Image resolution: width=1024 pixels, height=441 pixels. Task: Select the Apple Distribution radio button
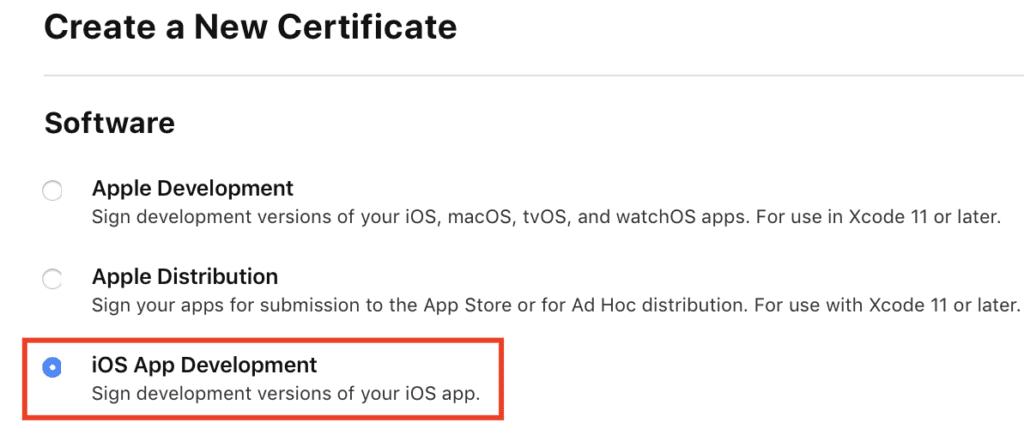pyautogui.click(x=52, y=279)
